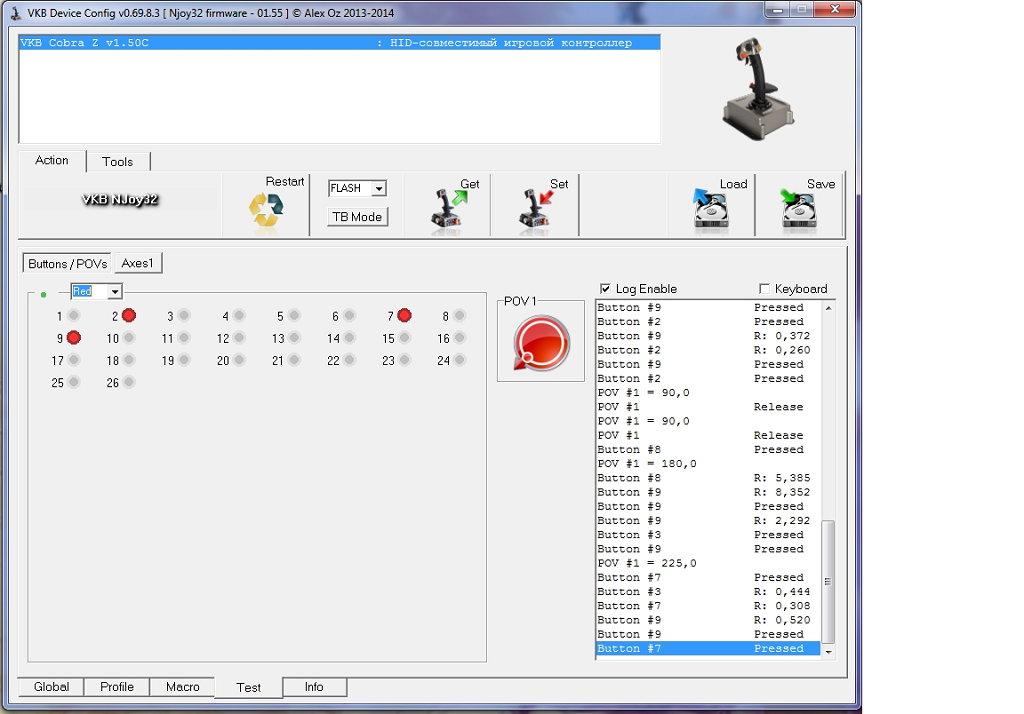This screenshot has height=714, width=1024.
Task: Click the Save disk icon
Action: pos(799,210)
